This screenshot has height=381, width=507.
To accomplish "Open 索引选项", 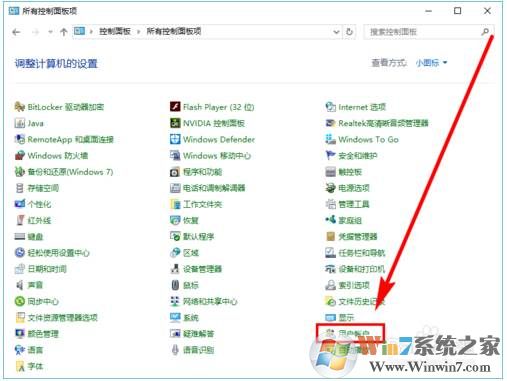I will pyautogui.click(x=347, y=285).
